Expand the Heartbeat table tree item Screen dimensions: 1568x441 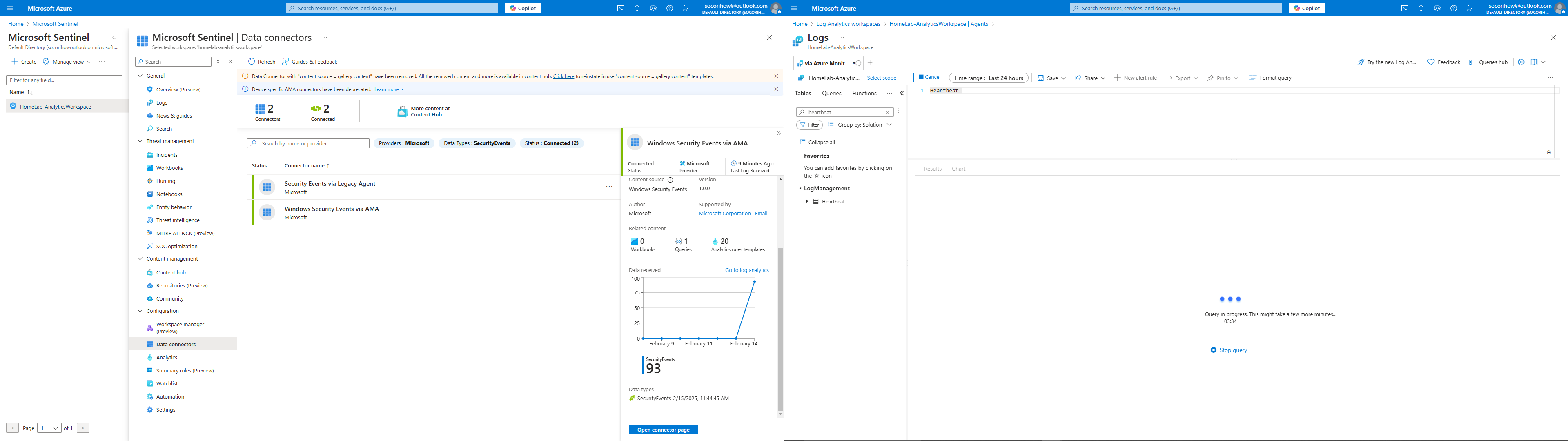(x=806, y=202)
